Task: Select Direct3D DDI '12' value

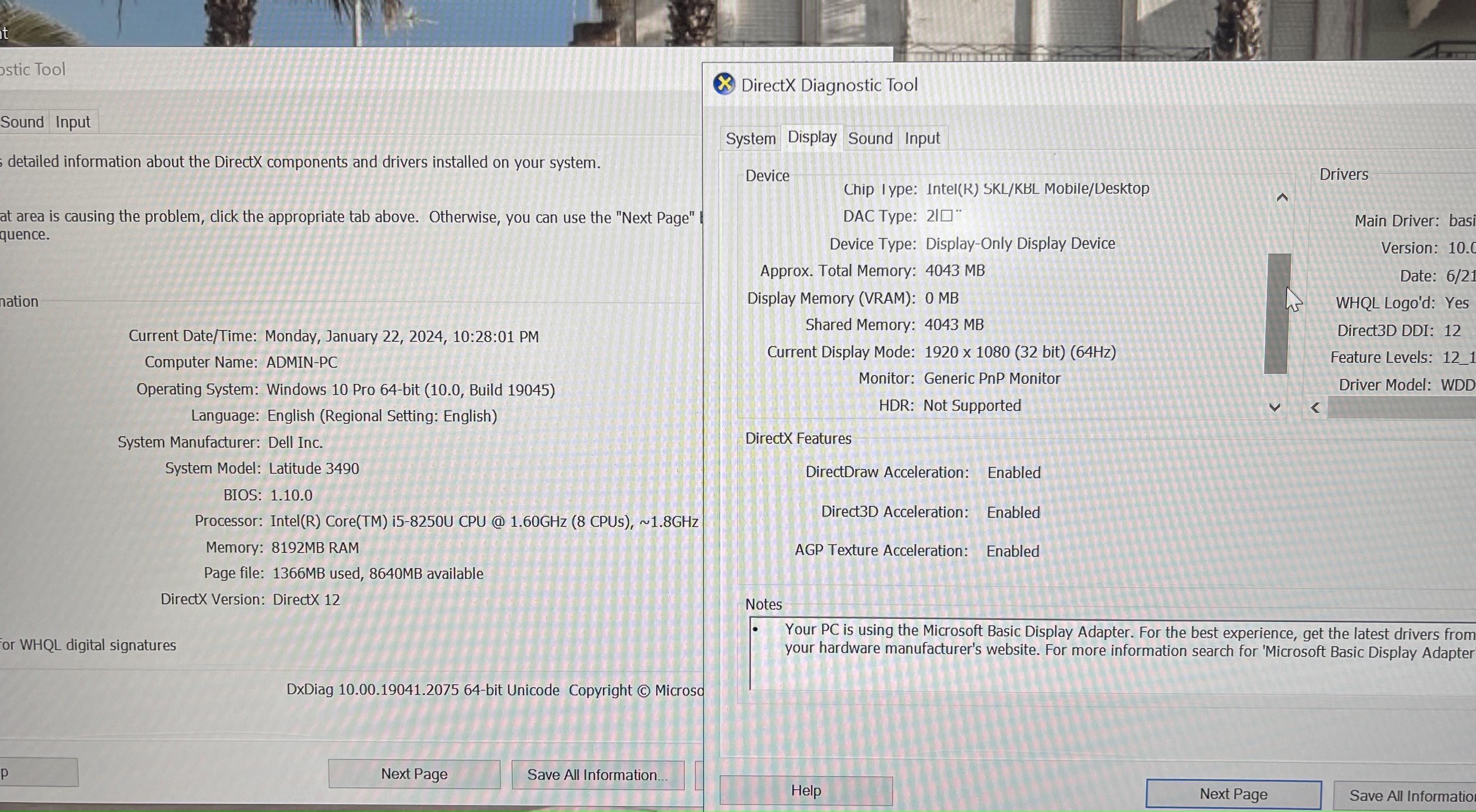Action: (x=1452, y=330)
